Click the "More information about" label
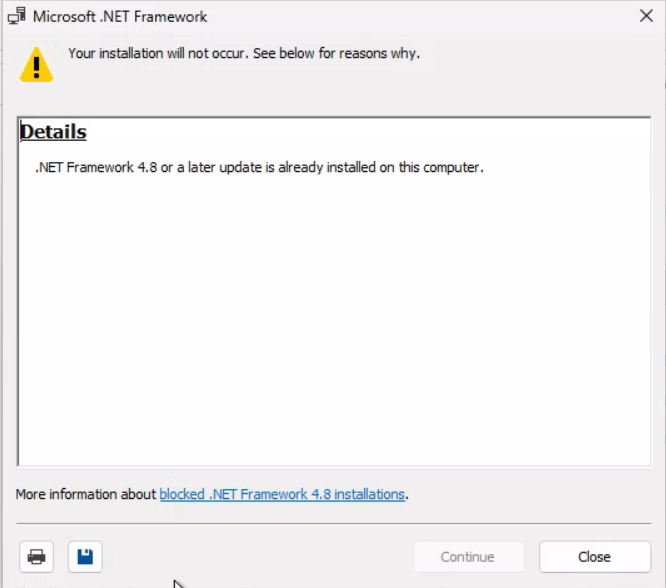The image size is (666, 588). pyautogui.click(x=86, y=494)
